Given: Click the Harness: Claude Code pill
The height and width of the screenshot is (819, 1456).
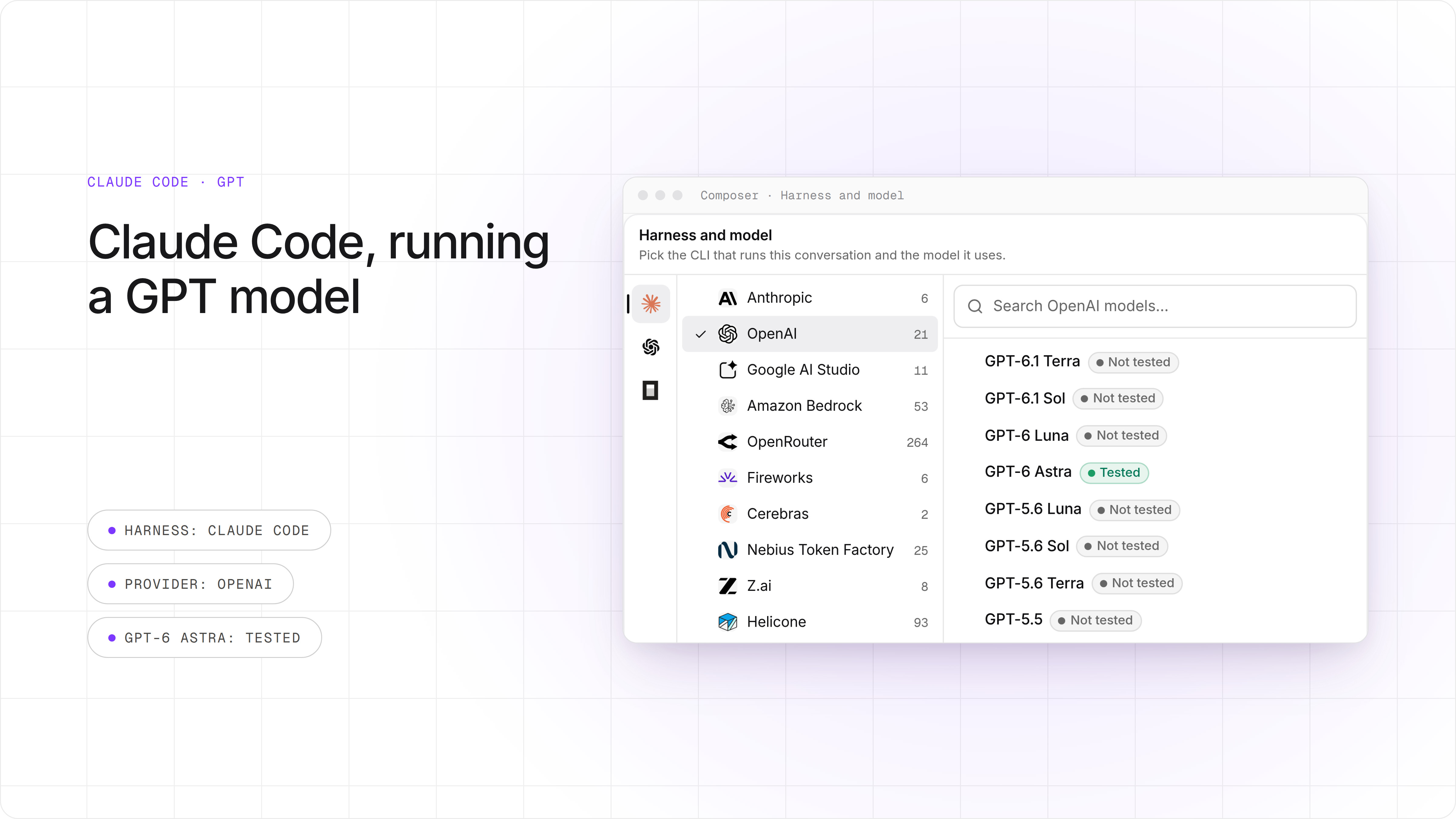Looking at the screenshot, I should point(209,530).
